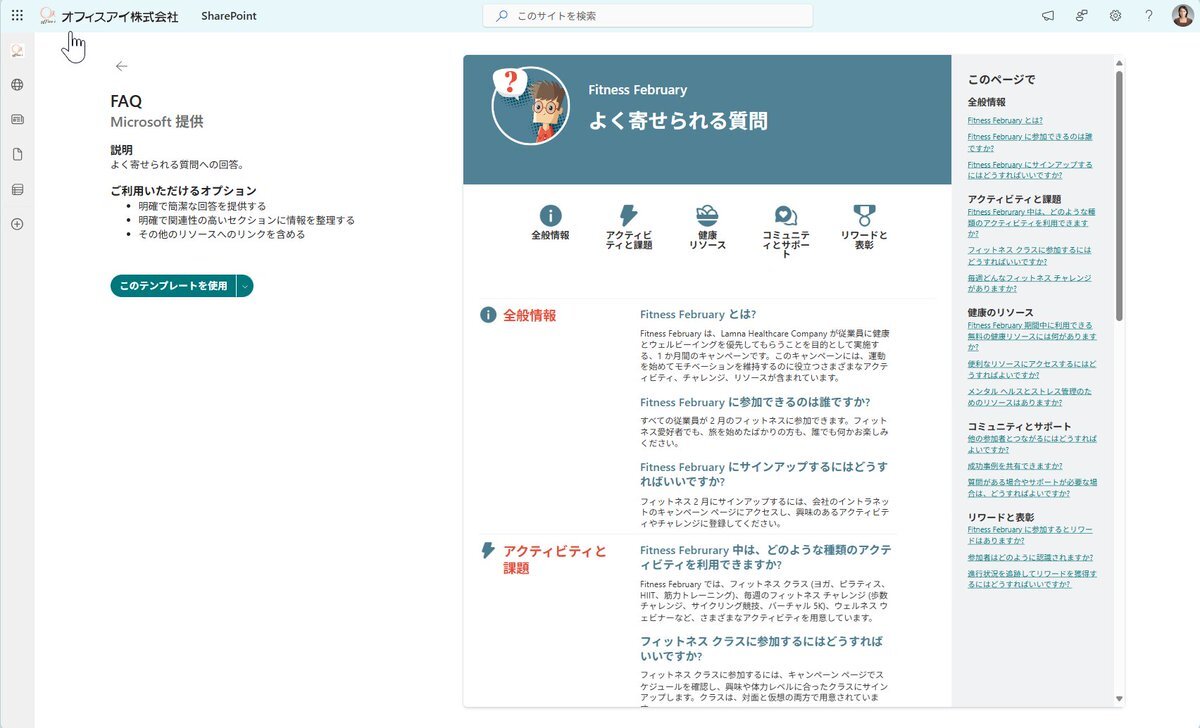Click heading Fitness February に参加できるのは誰ですか? in content
Image resolution: width=1200 pixels, height=728 pixels.
coord(755,402)
